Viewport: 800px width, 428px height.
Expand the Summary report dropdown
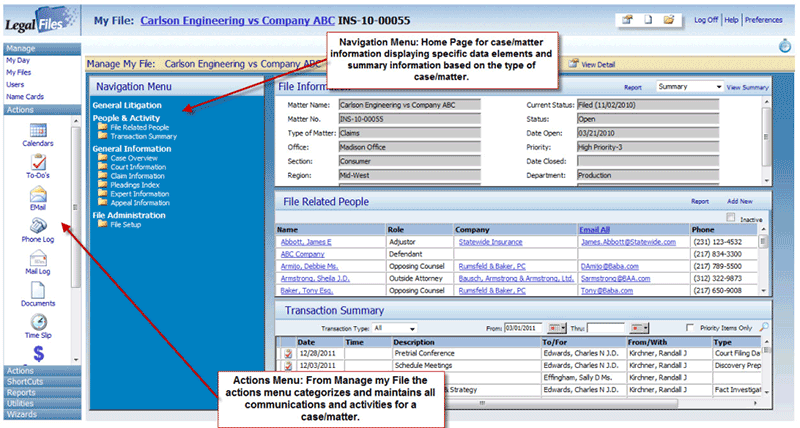pos(689,87)
